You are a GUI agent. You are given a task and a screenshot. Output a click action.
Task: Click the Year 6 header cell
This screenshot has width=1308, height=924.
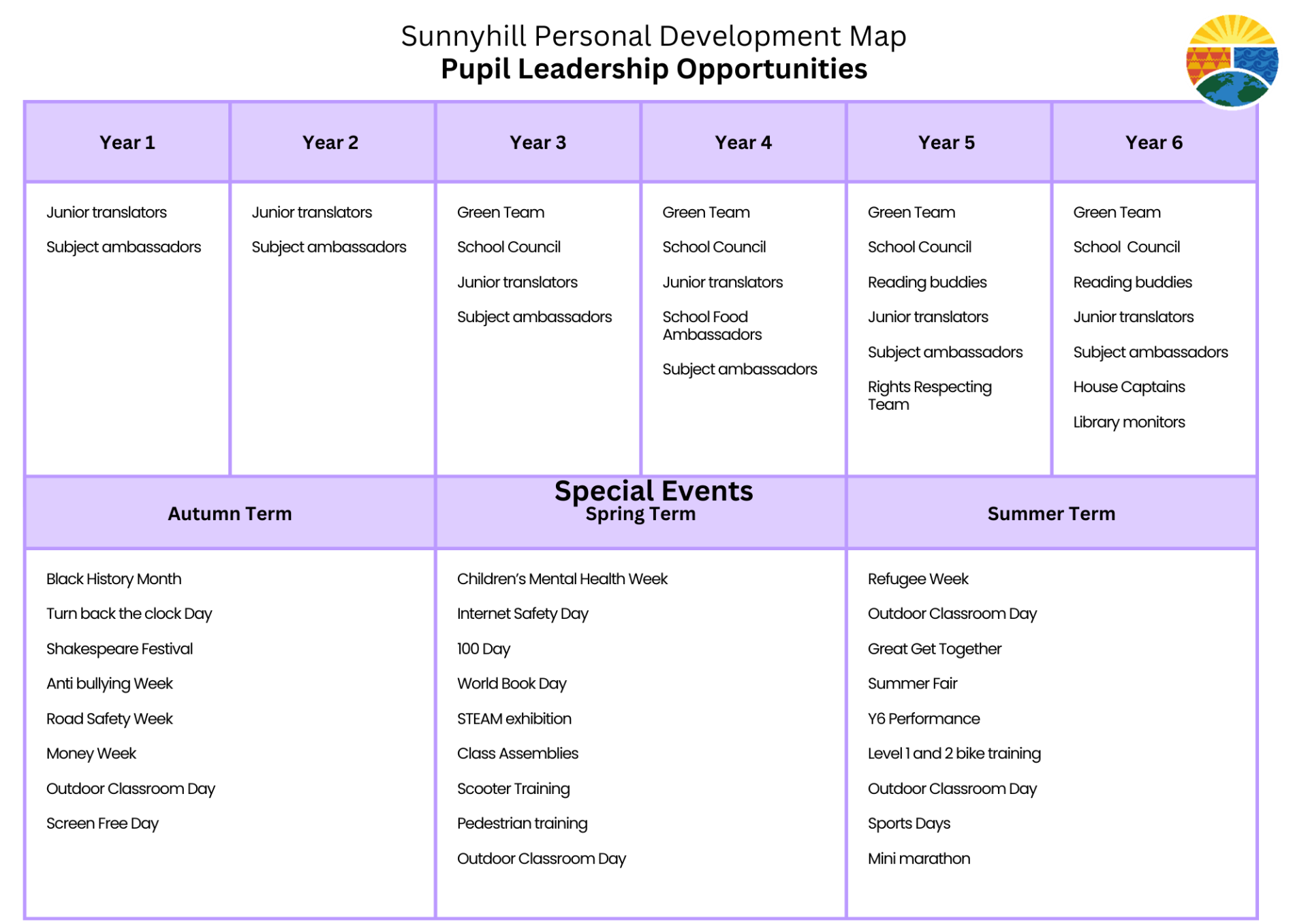click(1153, 142)
